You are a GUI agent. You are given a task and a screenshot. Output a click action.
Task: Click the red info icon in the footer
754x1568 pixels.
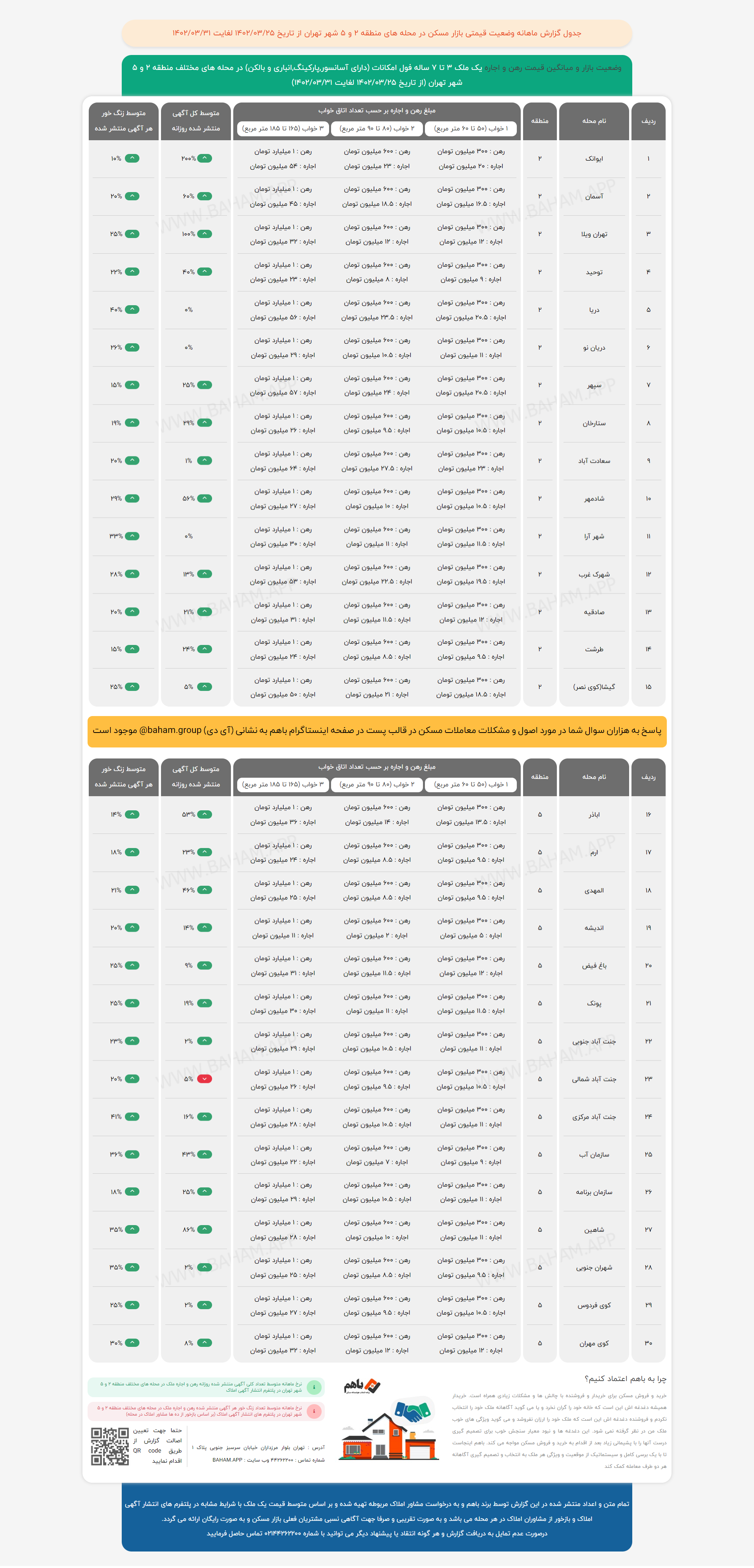click(x=314, y=1411)
